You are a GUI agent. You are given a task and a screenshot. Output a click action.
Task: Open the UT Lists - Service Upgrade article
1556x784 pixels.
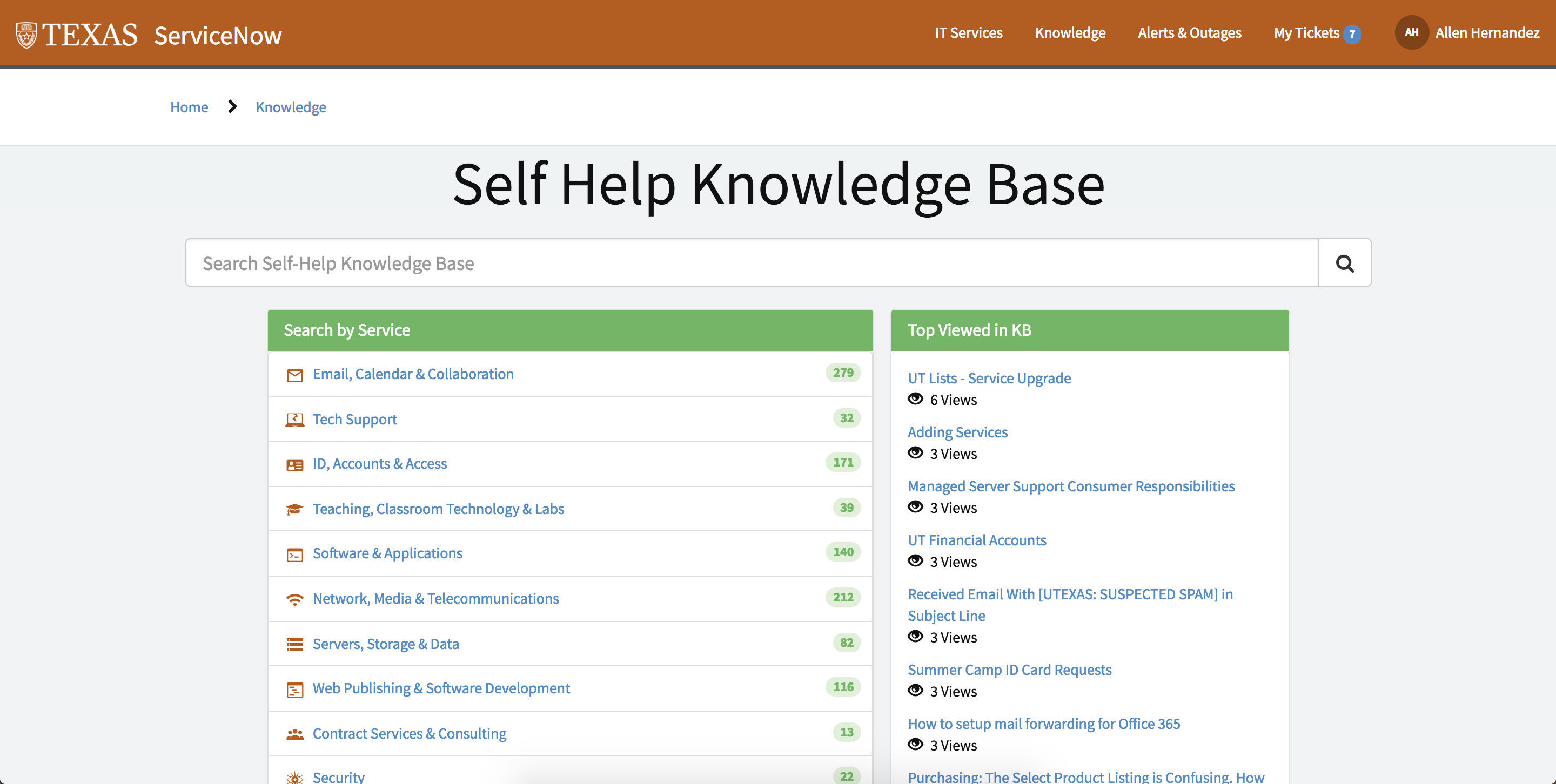[x=989, y=378]
